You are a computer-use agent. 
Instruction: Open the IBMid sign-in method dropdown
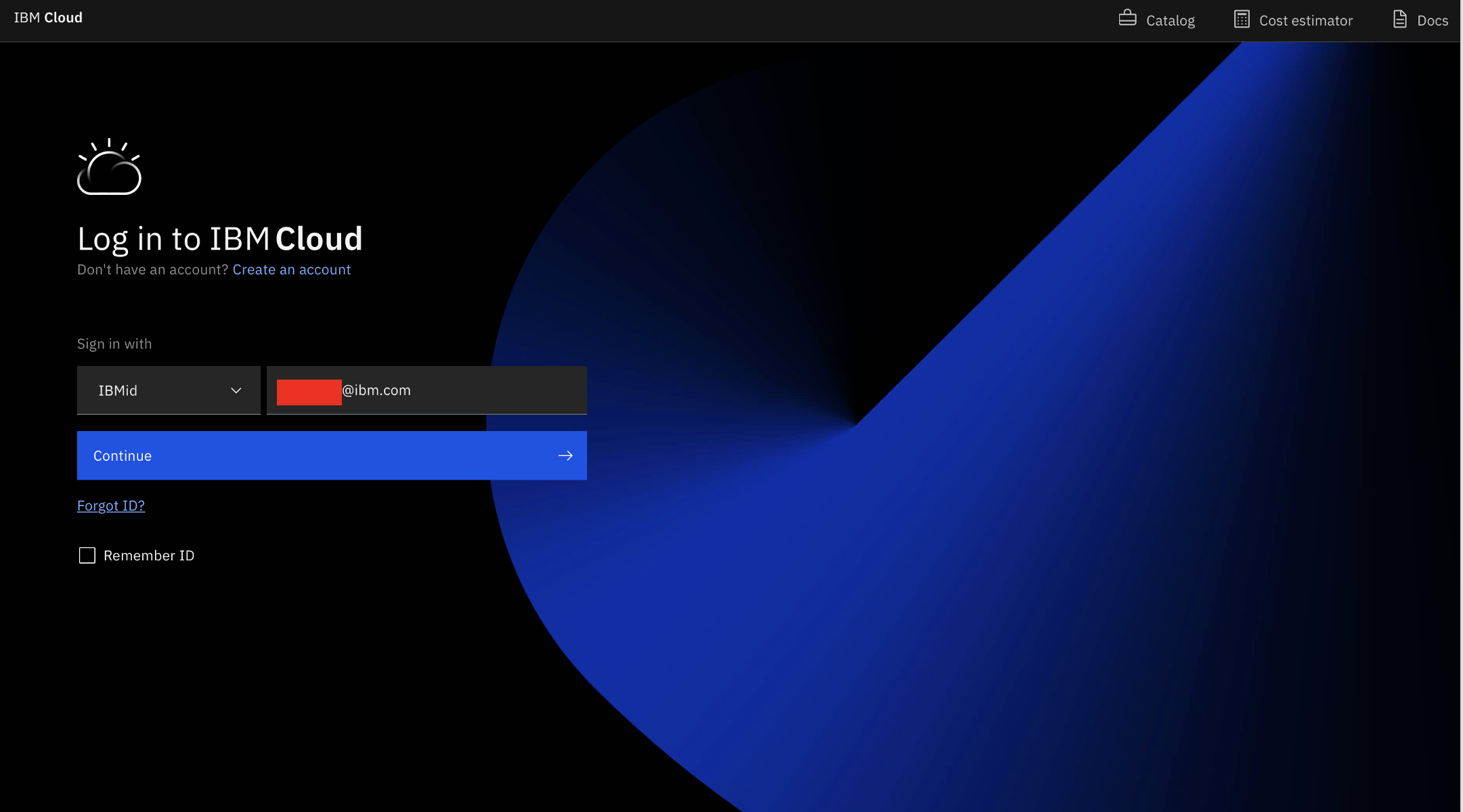[x=168, y=390]
